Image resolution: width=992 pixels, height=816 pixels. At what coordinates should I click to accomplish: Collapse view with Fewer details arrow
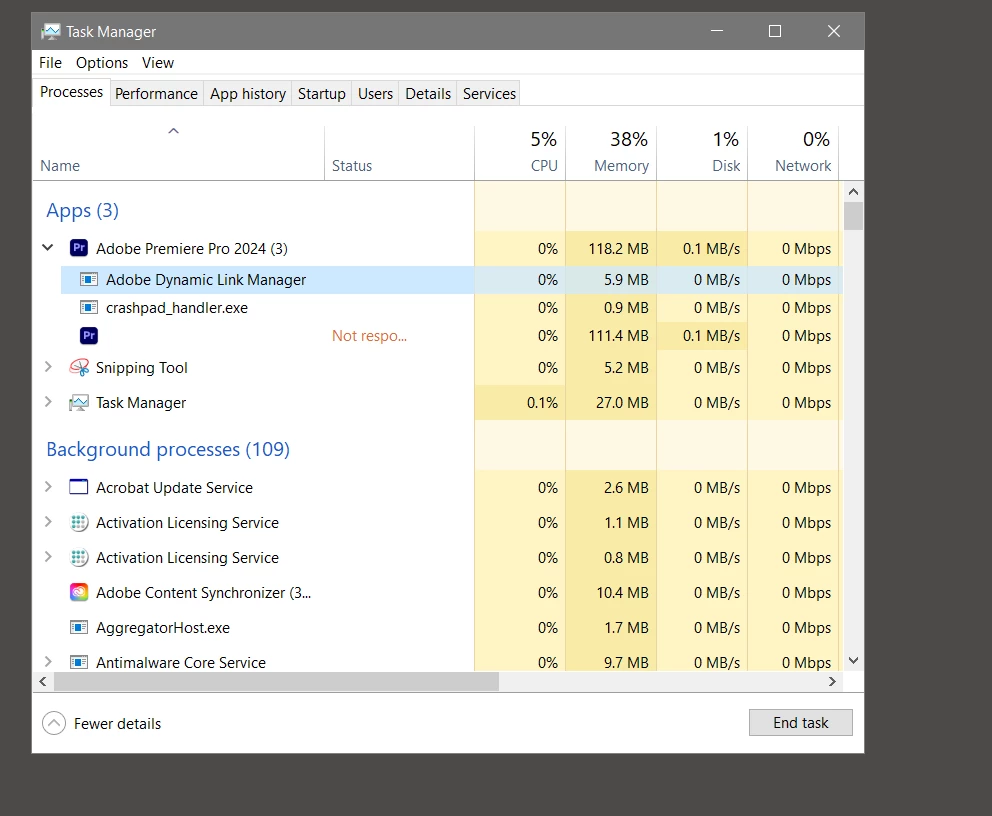pos(54,723)
